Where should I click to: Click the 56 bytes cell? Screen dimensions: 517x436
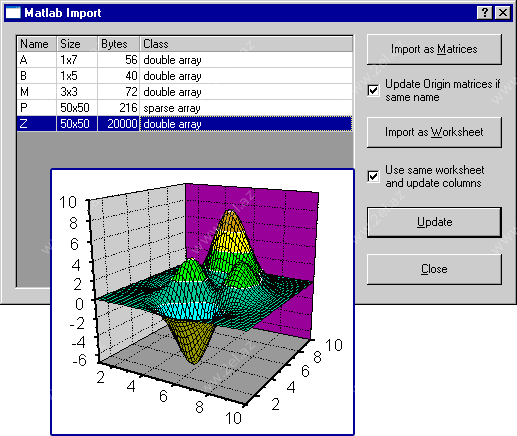[x=118, y=60]
